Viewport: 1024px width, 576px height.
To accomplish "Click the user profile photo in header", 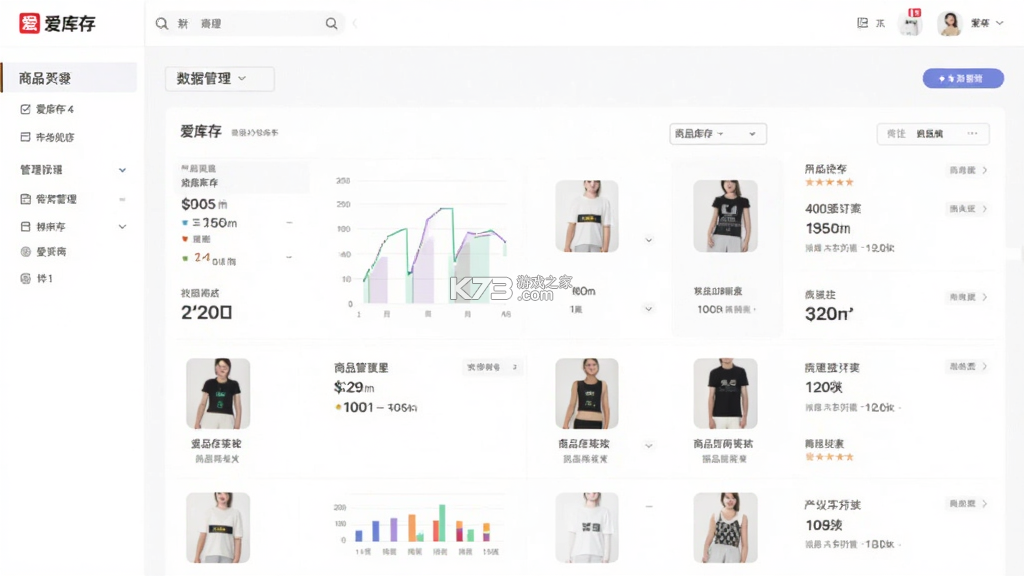I will [950, 24].
